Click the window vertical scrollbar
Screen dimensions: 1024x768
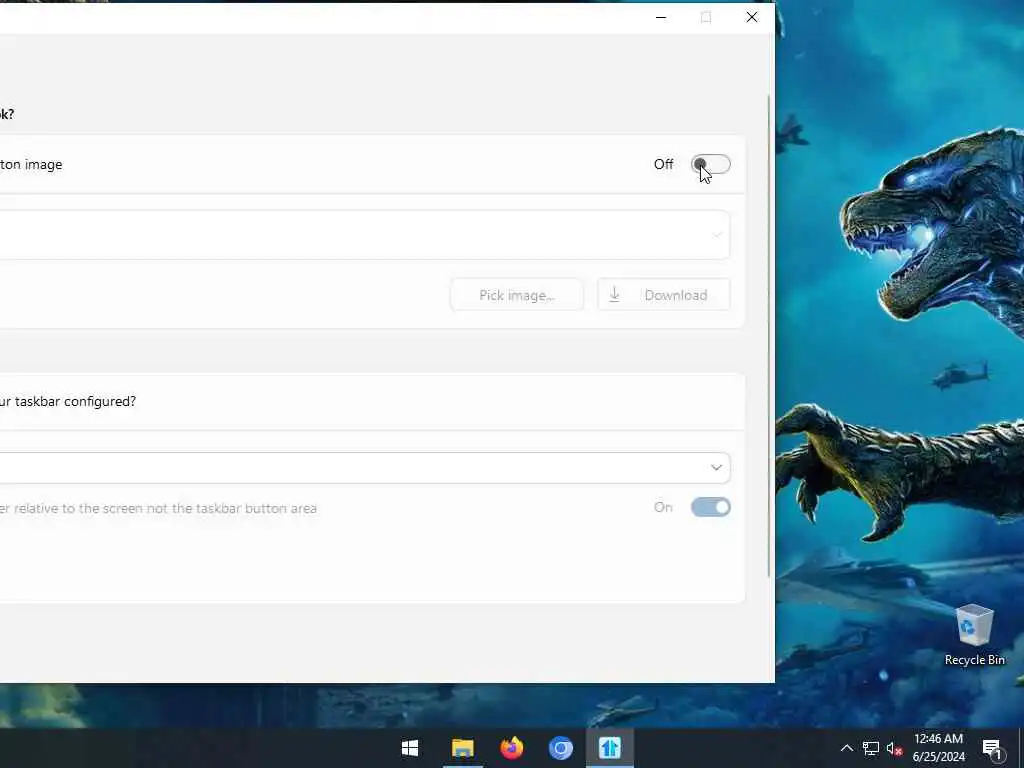click(769, 336)
